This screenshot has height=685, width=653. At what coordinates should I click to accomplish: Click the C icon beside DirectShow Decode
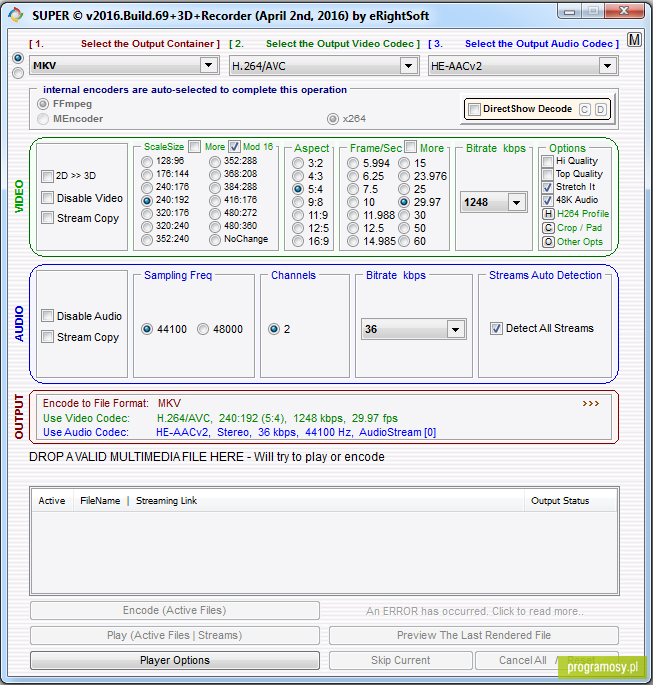point(584,109)
